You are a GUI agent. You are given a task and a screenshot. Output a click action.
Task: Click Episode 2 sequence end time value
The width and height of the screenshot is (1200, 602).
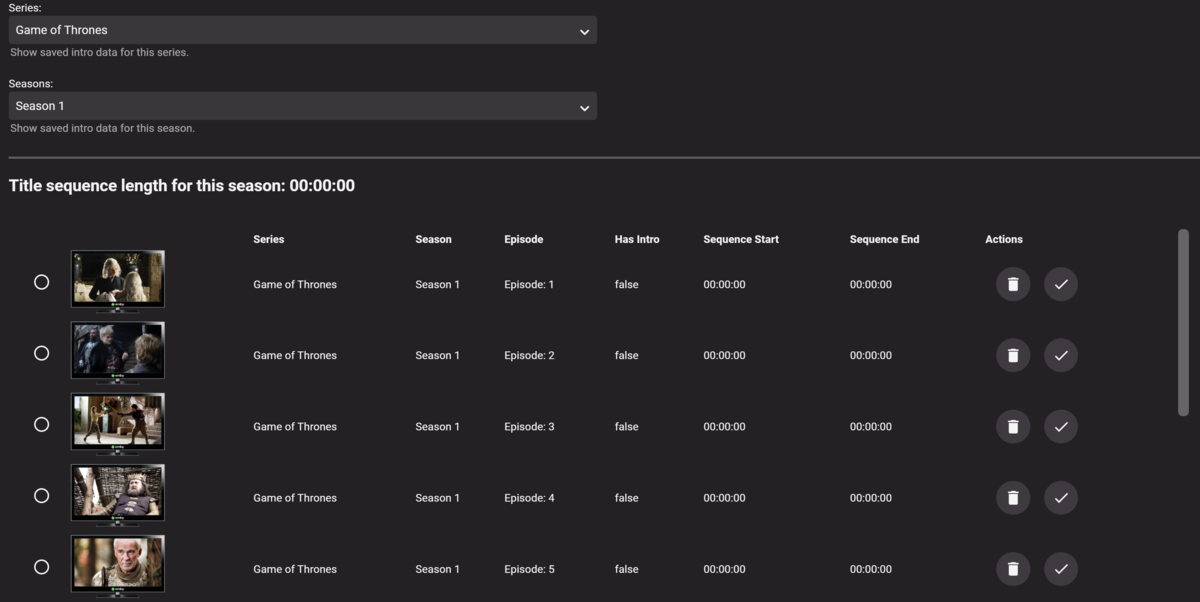click(x=870, y=356)
